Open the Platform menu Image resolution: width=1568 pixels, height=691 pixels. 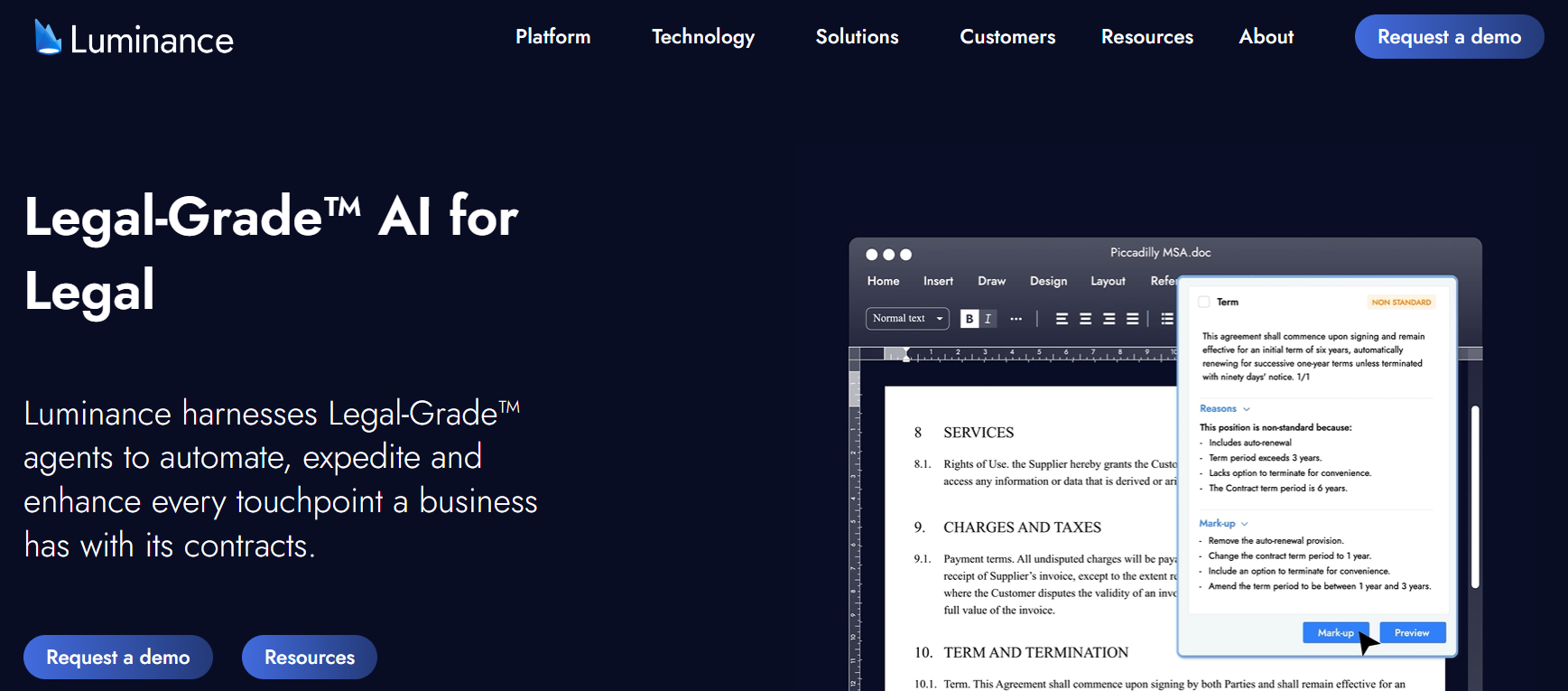[x=552, y=37]
